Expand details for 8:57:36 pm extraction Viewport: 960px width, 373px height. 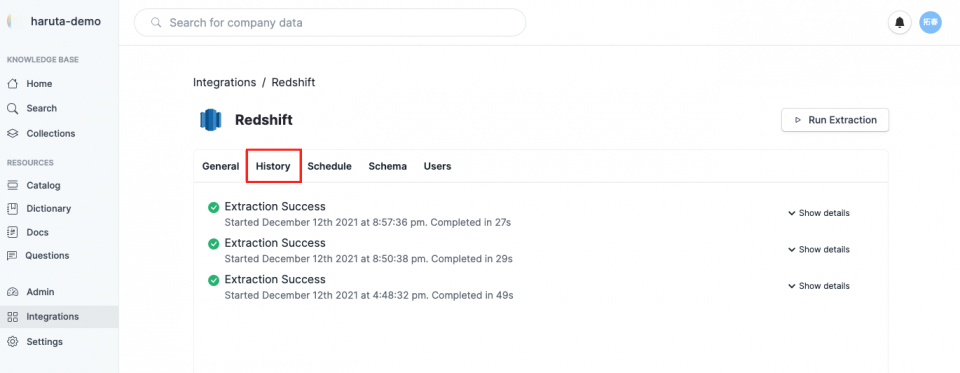(x=819, y=213)
